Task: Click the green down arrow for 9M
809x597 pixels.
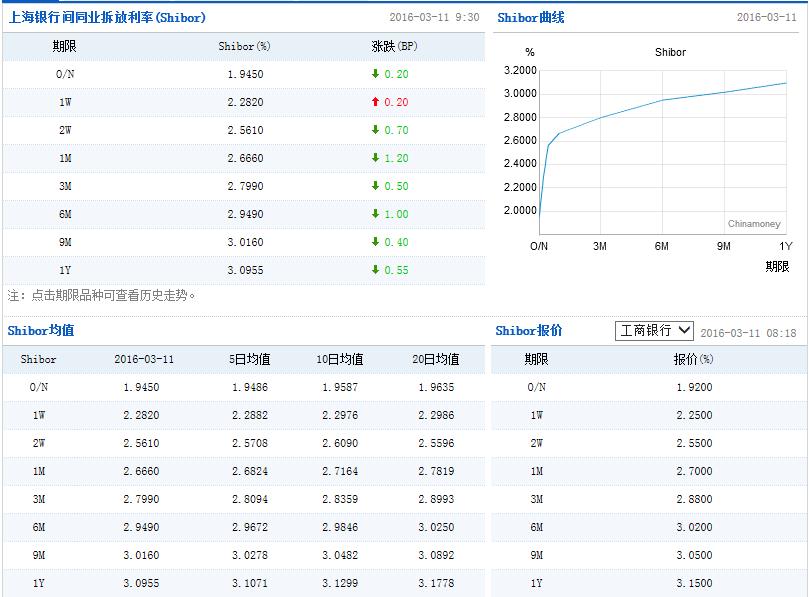Action: point(375,242)
